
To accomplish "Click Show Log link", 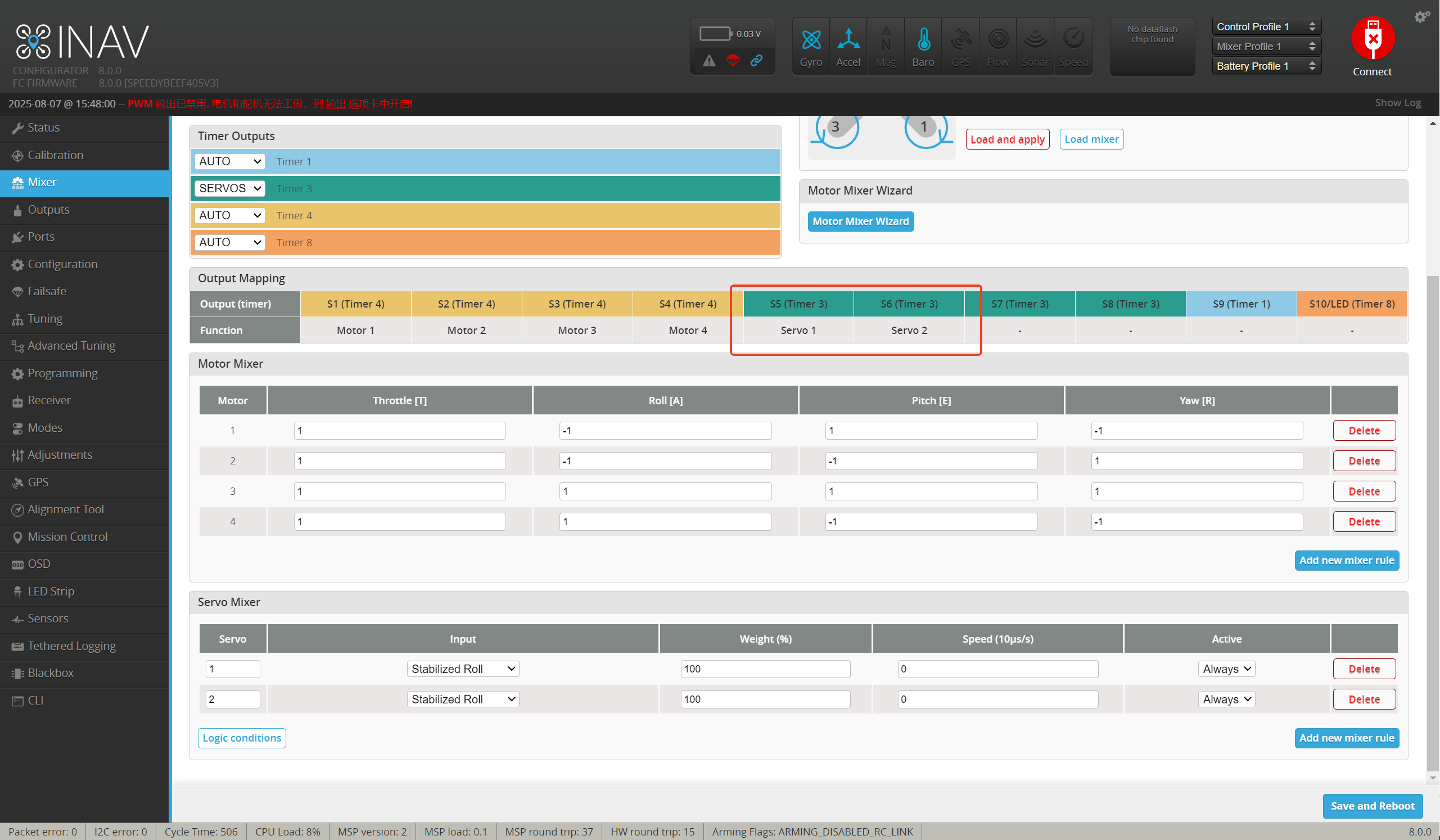I will pyautogui.click(x=1398, y=103).
